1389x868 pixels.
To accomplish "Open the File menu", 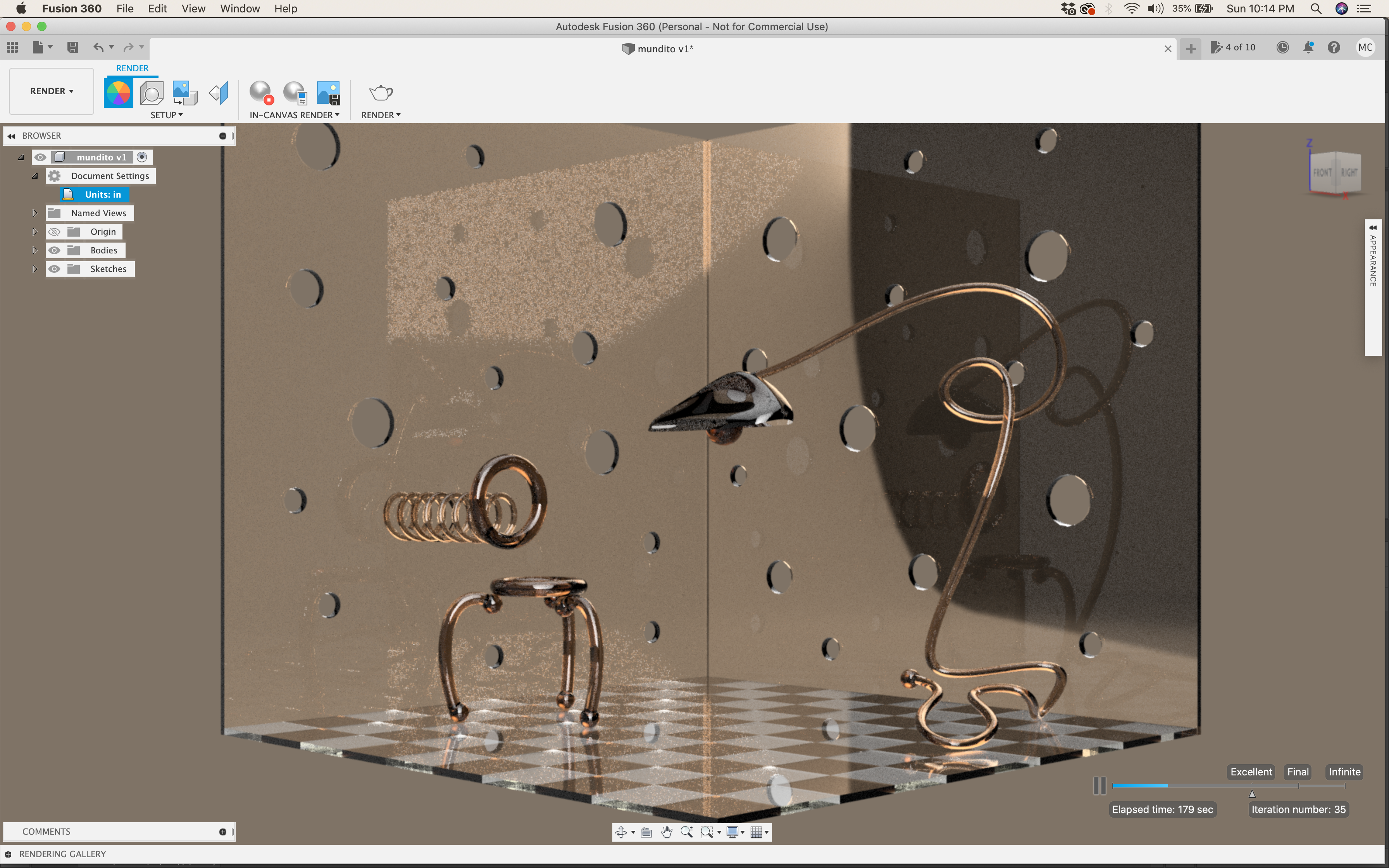I will tap(124, 9).
